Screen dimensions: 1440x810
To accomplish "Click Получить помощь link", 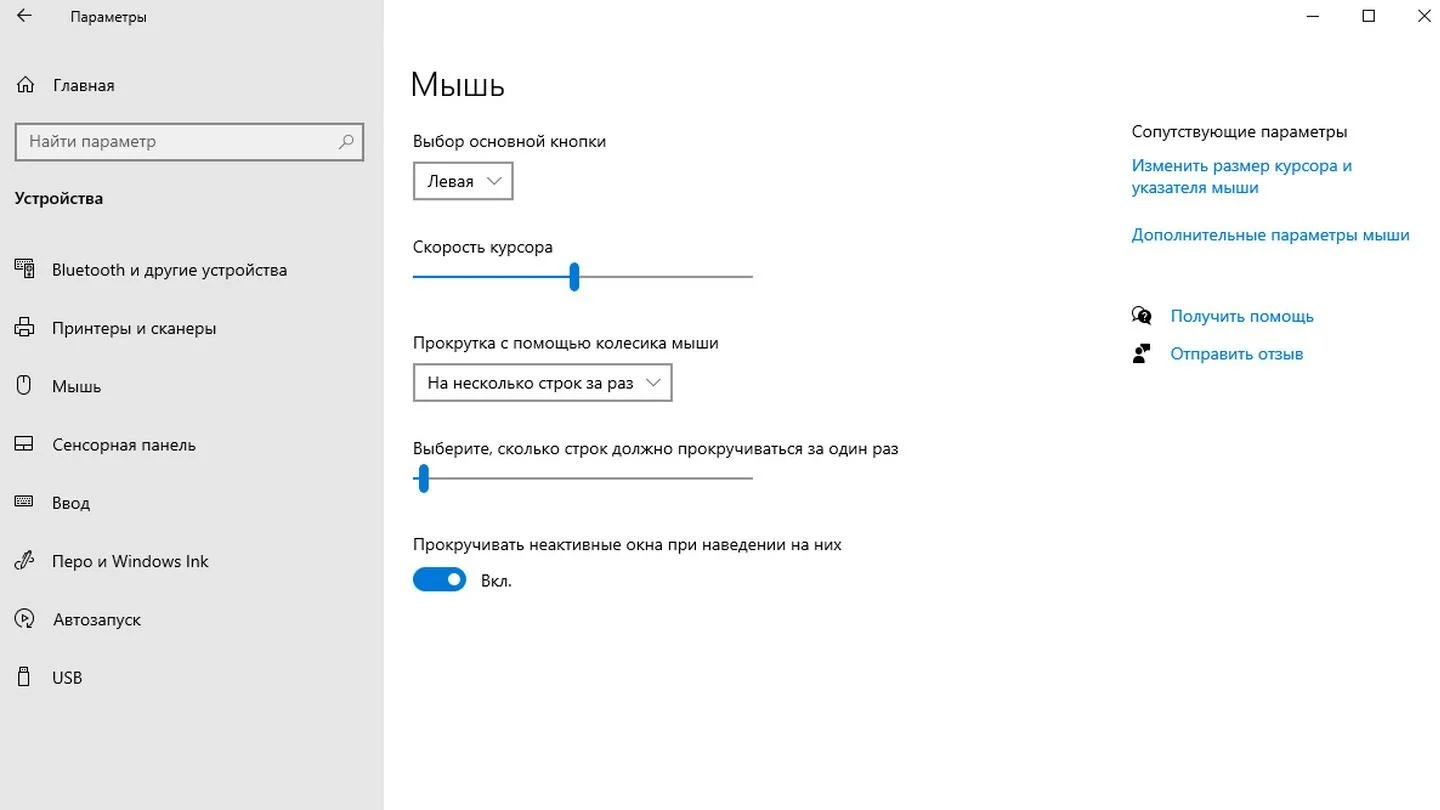I will tap(1242, 316).
